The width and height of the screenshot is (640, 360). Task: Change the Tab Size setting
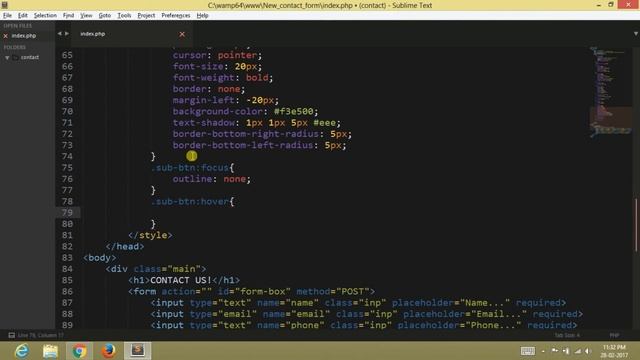[567, 335]
